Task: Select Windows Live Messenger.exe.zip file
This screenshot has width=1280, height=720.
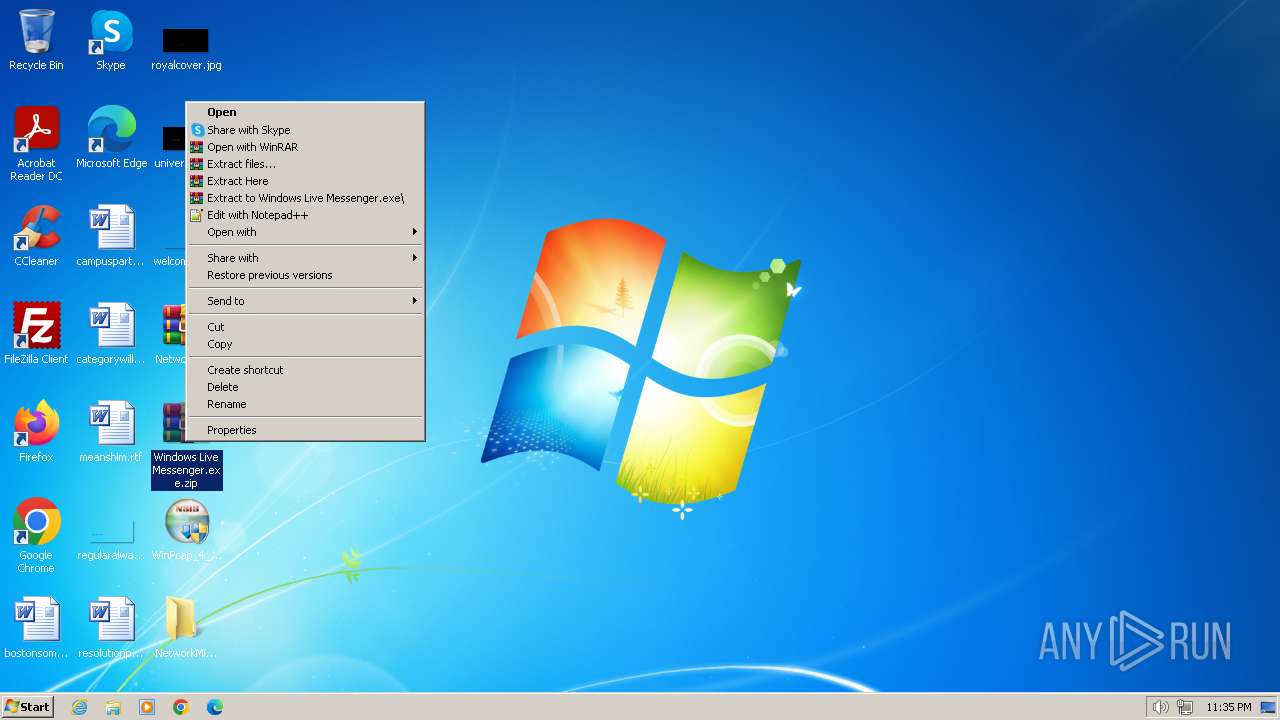Action: click(x=186, y=447)
